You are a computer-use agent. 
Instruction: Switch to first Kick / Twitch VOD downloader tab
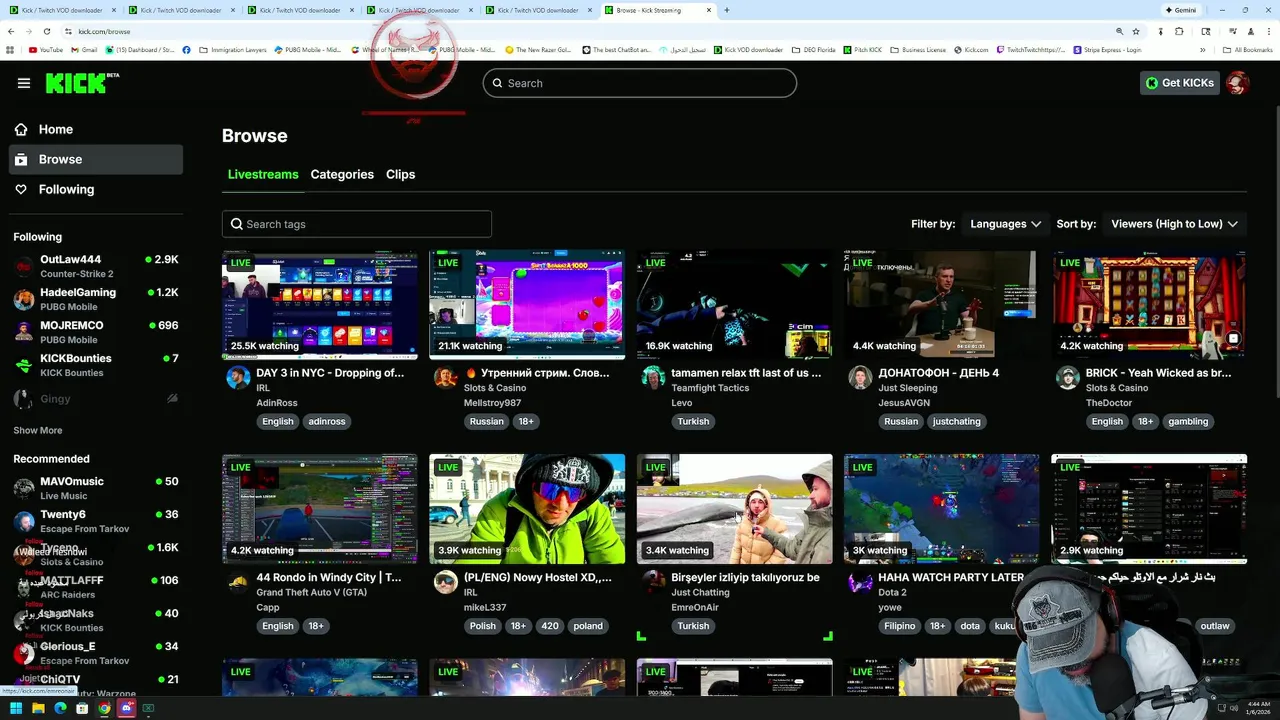pos(60,10)
